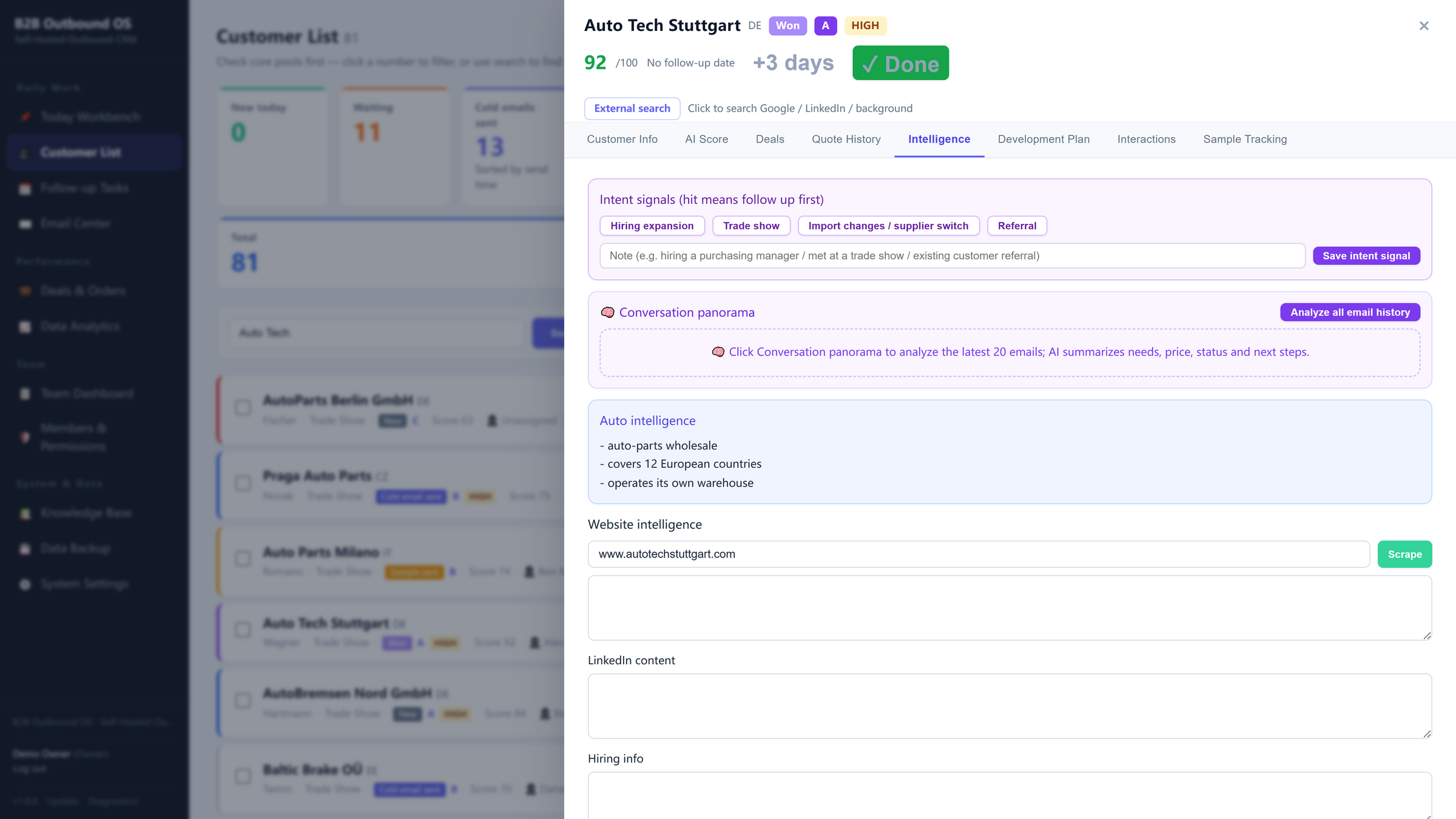Click the LinkedIn content text area

(x=1009, y=706)
